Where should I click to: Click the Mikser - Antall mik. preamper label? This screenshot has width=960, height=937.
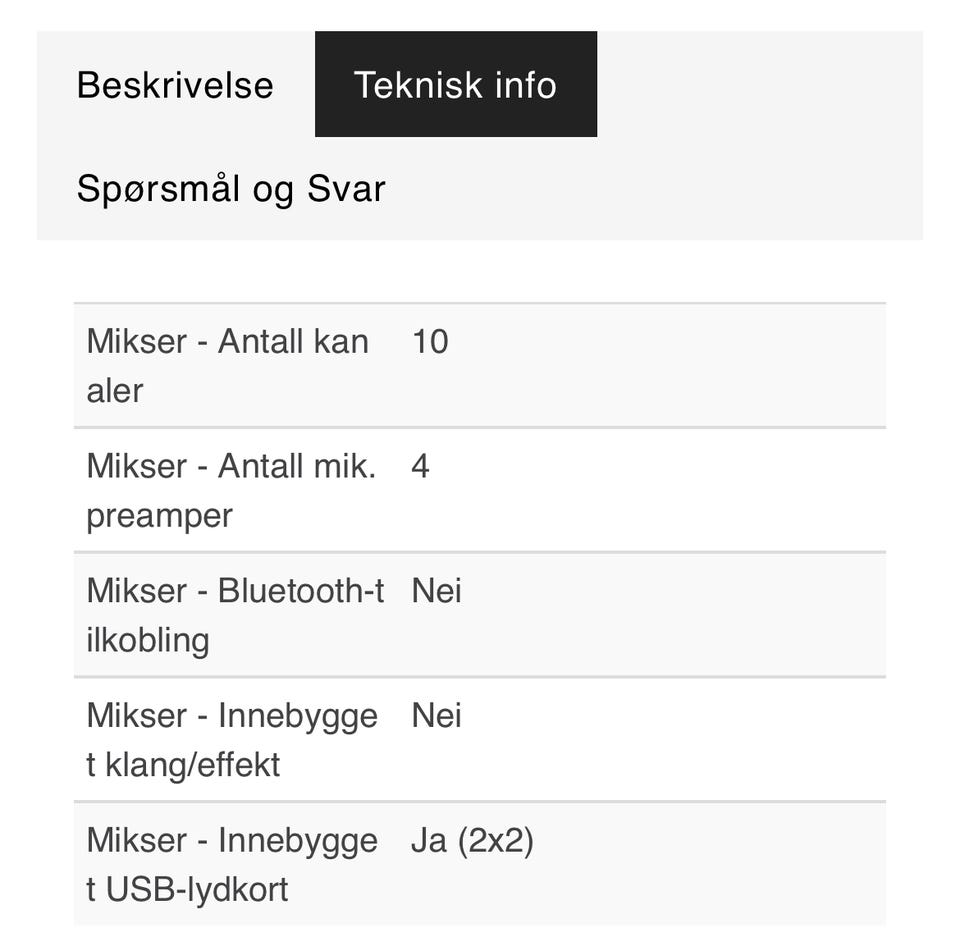[x=231, y=491]
